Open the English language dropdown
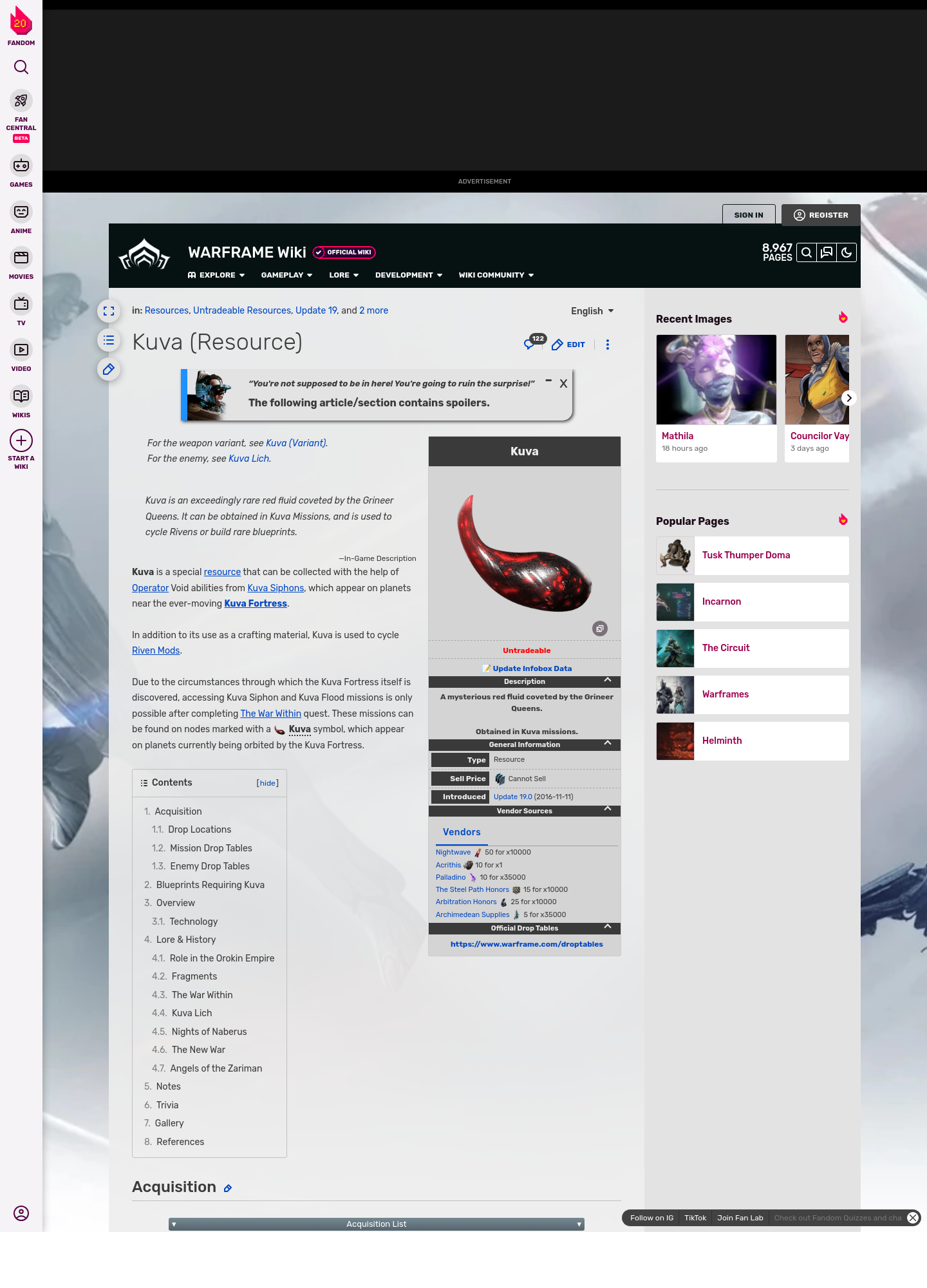 [592, 311]
